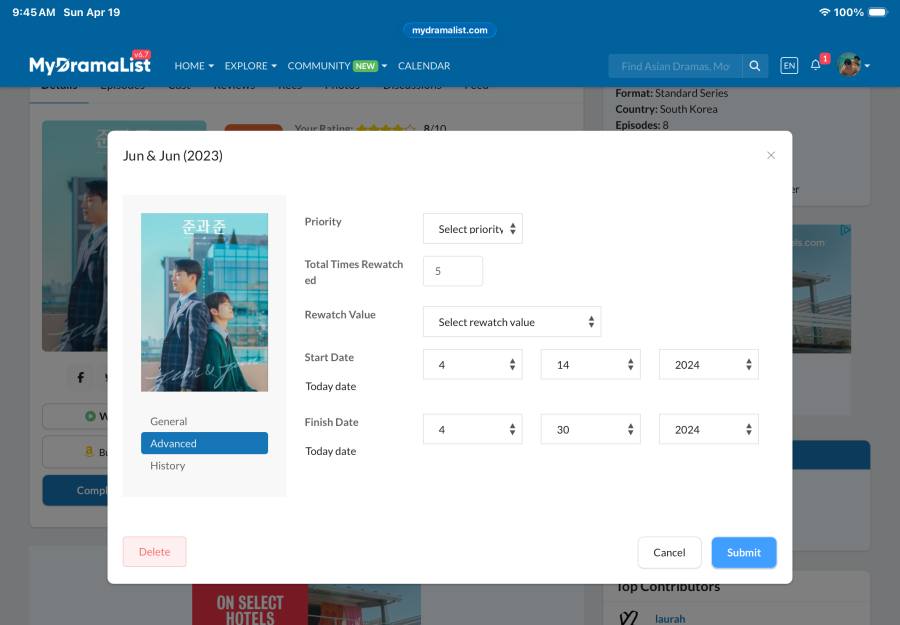Set Finish Date with Today date link
The width and height of the screenshot is (900, 625).
[x=331, y=451]
